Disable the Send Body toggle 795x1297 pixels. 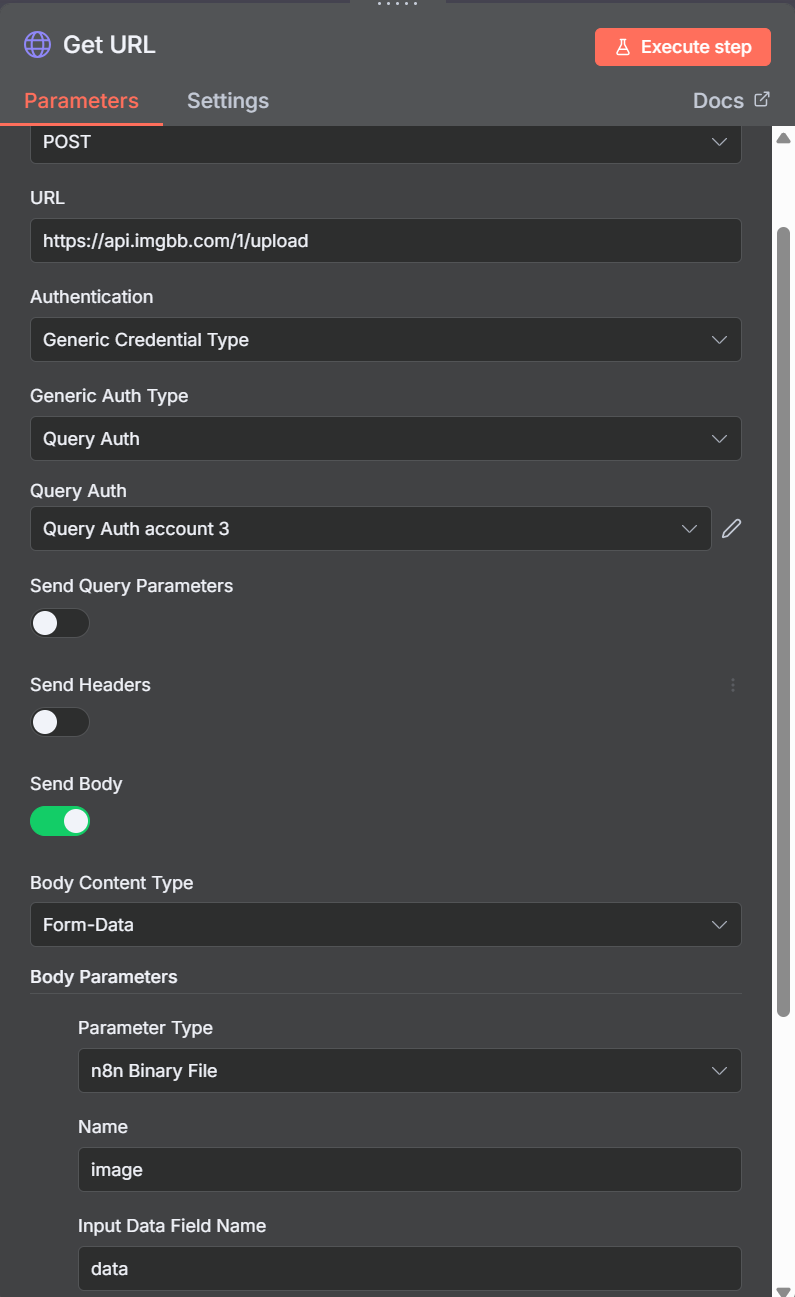pos(60,821)
